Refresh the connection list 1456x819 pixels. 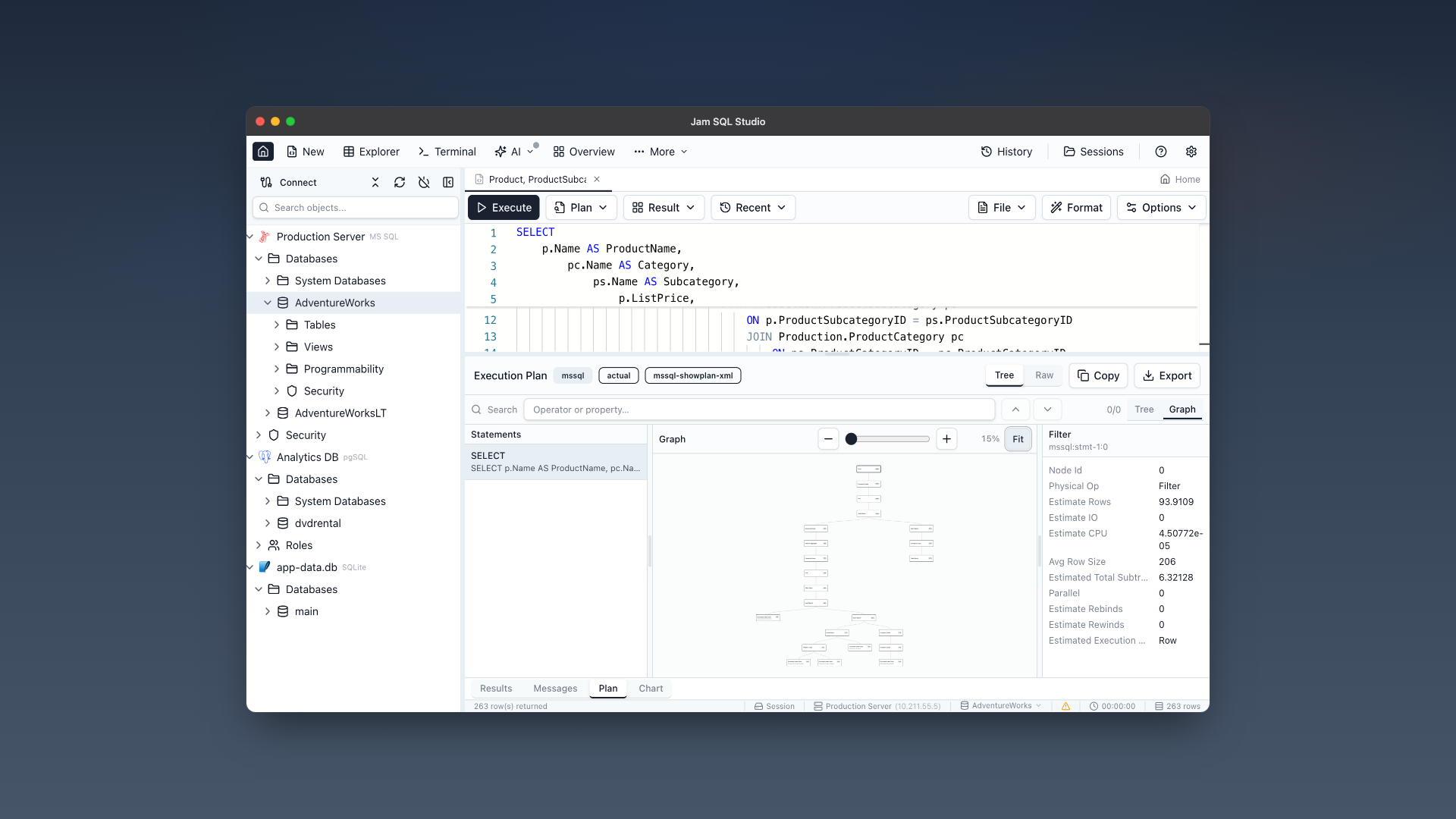pyautogui.click(x=400, y=182)
